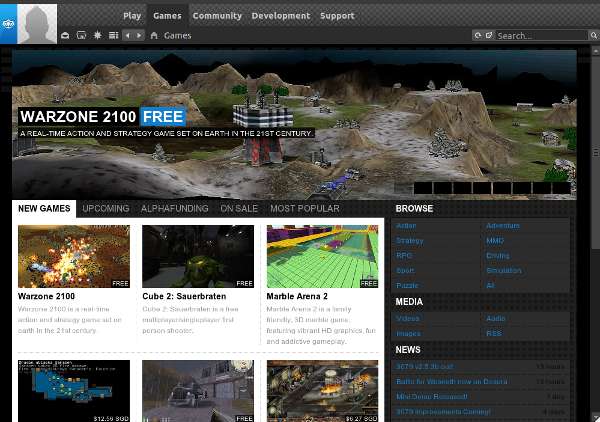Click in the Search input field
This screenshot has height=422, width=600.
541,36
